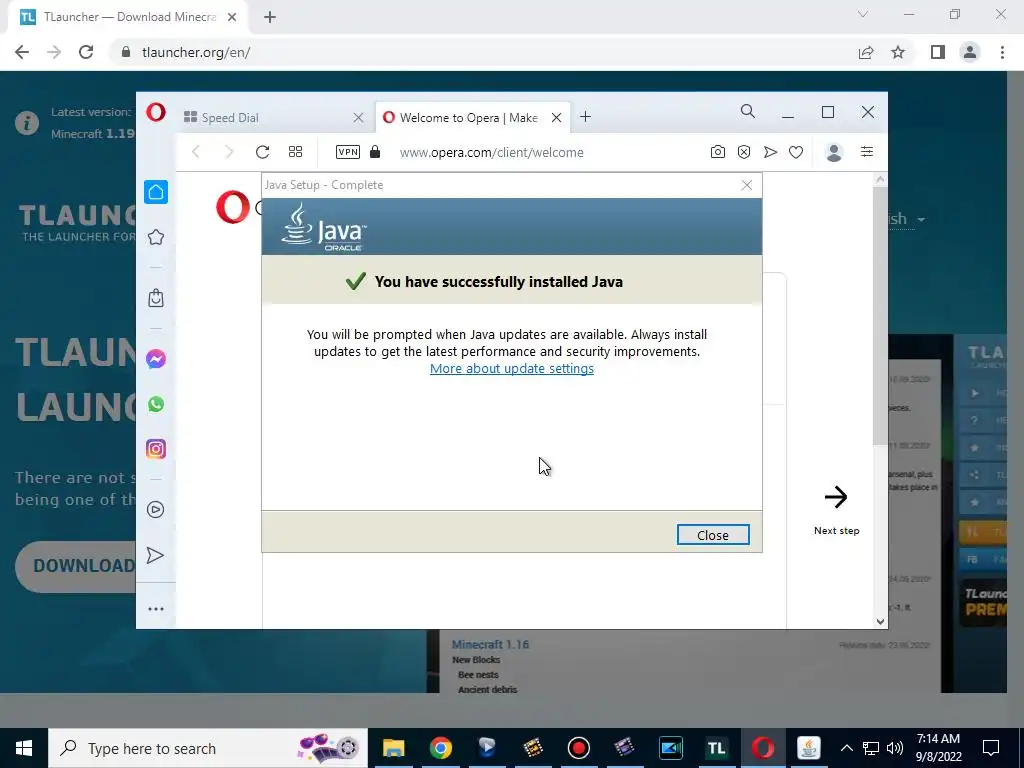1024x768 pixels.
Task: Toggle the Chrome side panel icon
Action: (938, 52)
